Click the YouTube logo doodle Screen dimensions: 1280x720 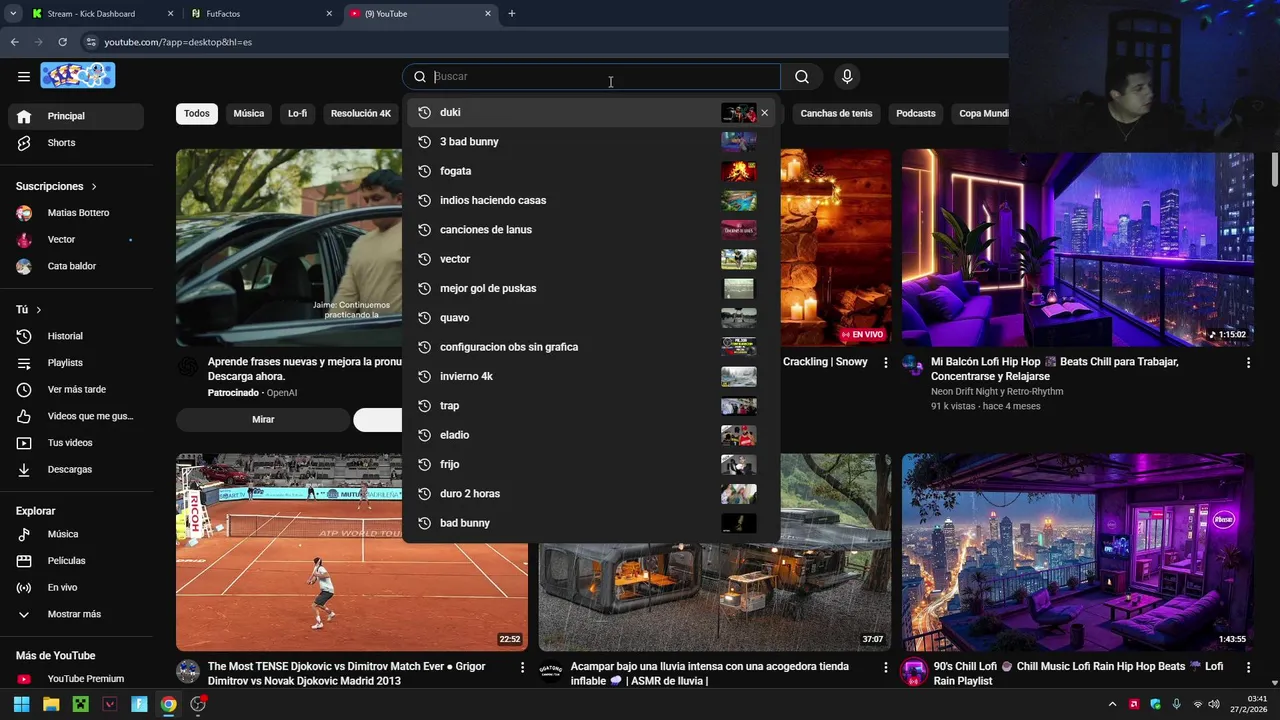click(78, 75)
